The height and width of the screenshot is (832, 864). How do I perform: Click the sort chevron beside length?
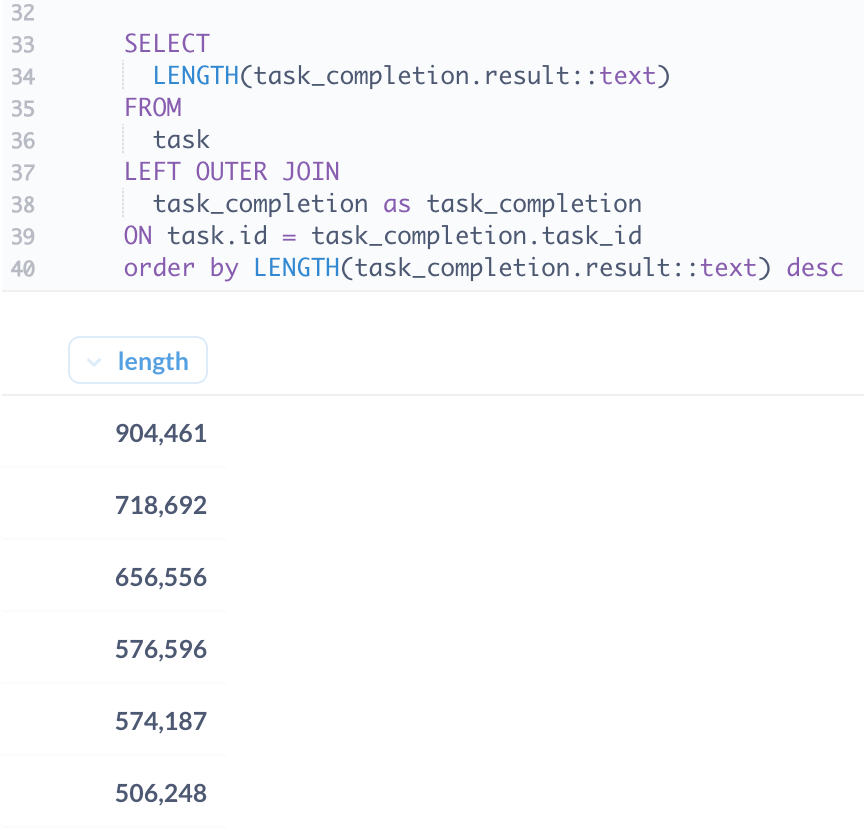(x=94, y=362)
